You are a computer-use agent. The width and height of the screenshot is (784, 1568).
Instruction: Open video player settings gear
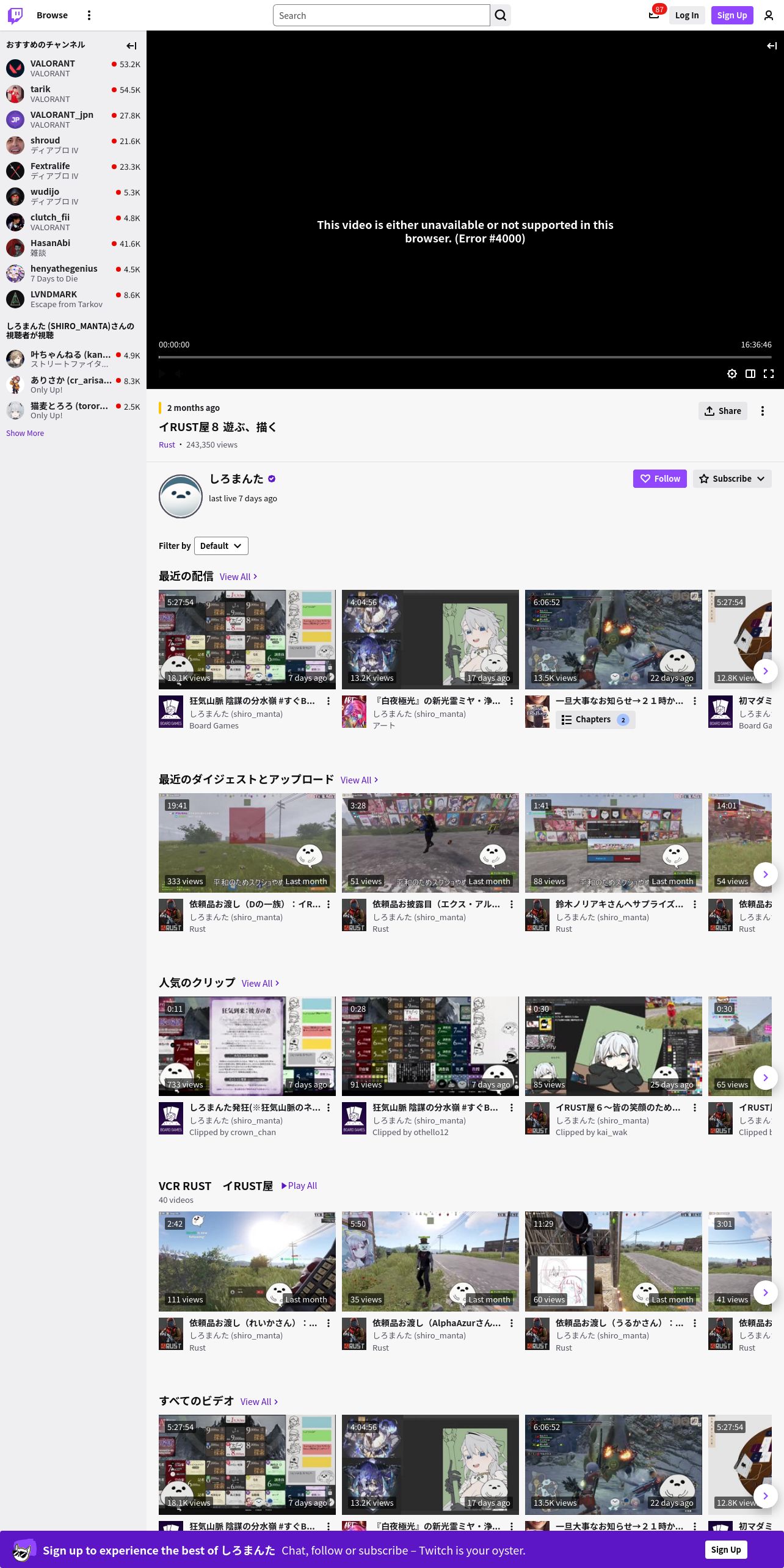(732, 374)
